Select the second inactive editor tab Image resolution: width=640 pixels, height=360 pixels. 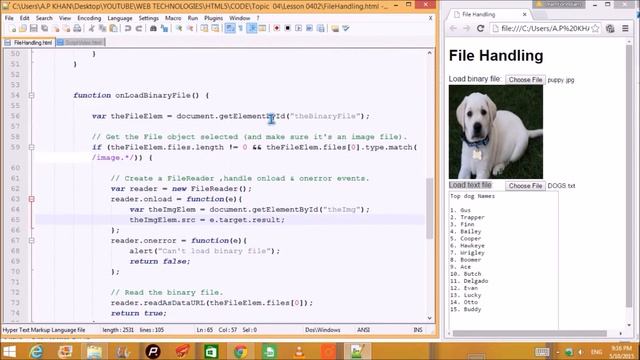coord(81,42)
